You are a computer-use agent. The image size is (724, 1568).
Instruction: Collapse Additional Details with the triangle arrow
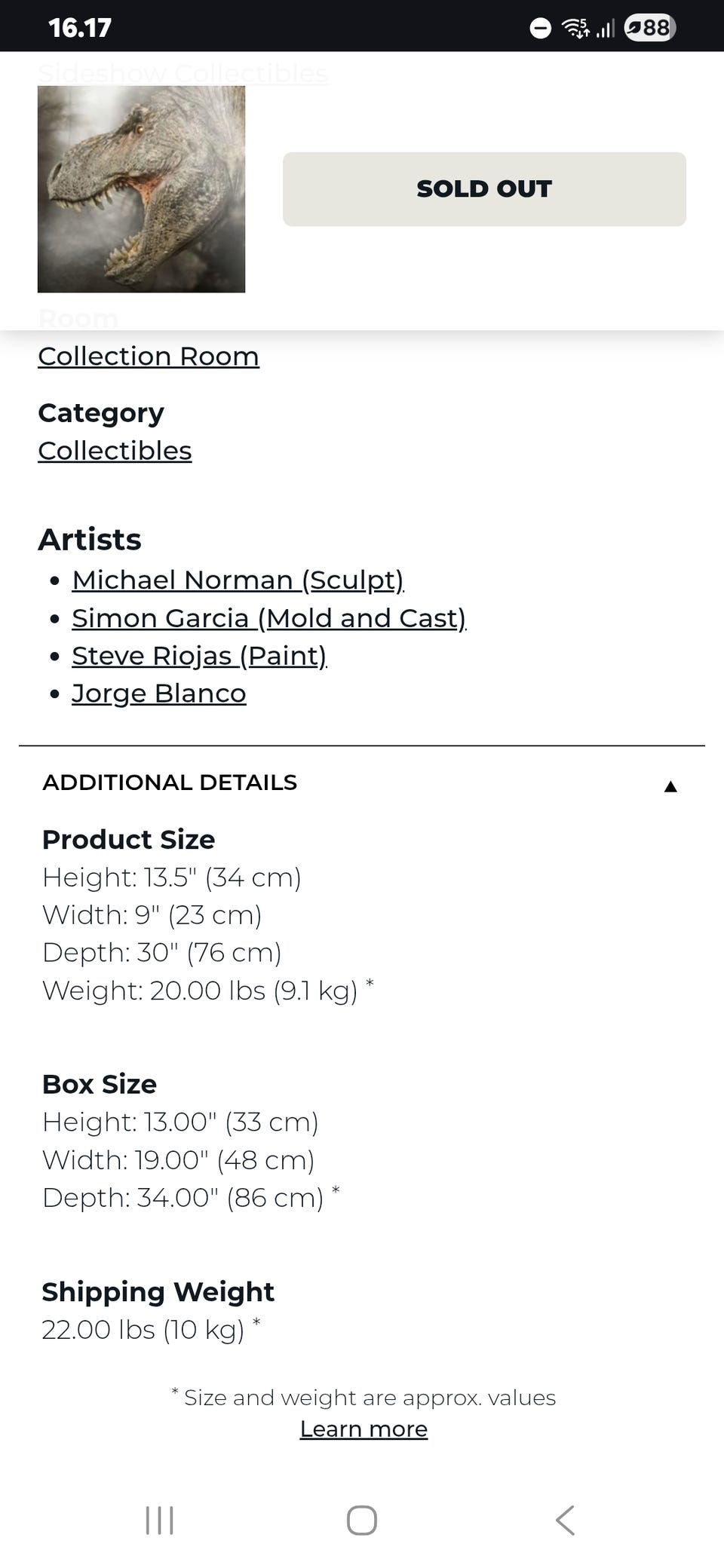coord(670,786)
